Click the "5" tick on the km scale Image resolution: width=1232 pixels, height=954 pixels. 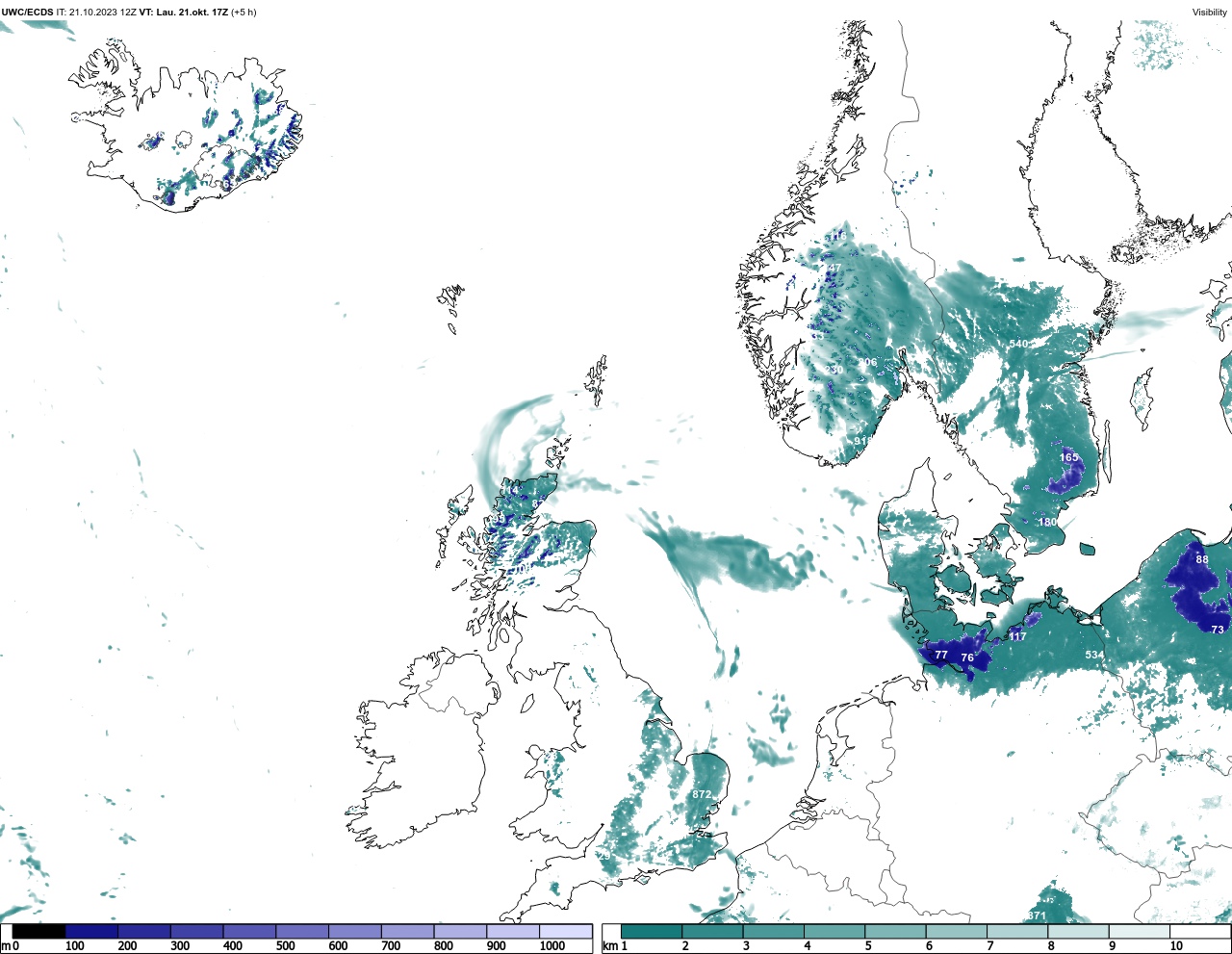(x=868, y=946)
